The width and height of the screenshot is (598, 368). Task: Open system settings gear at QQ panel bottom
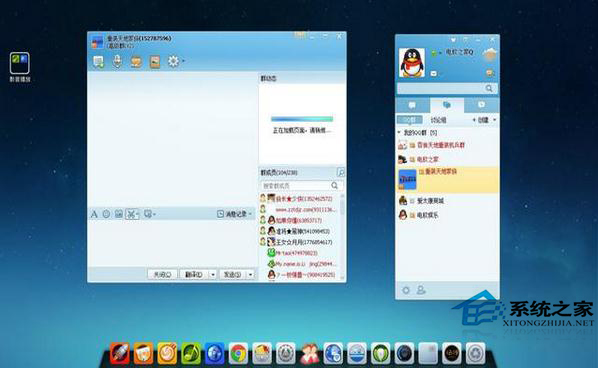point(406,290)
